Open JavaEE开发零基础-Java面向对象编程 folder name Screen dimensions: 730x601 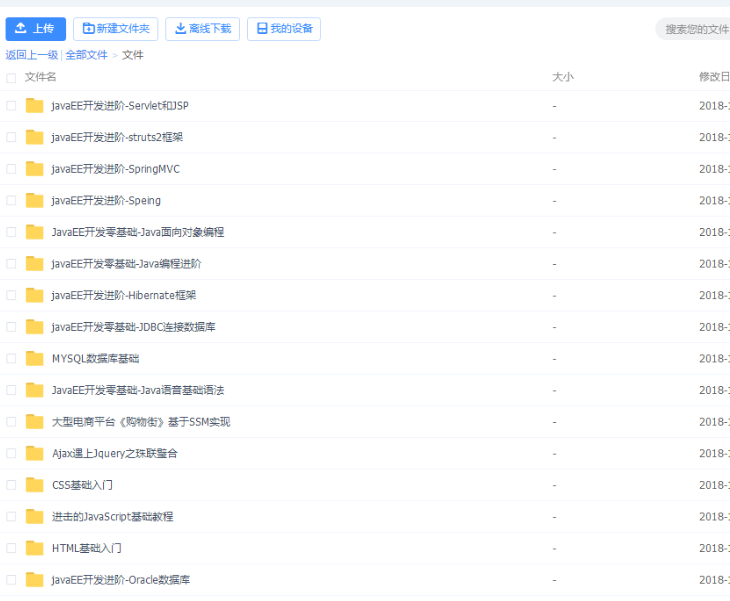tap(138, 233)
